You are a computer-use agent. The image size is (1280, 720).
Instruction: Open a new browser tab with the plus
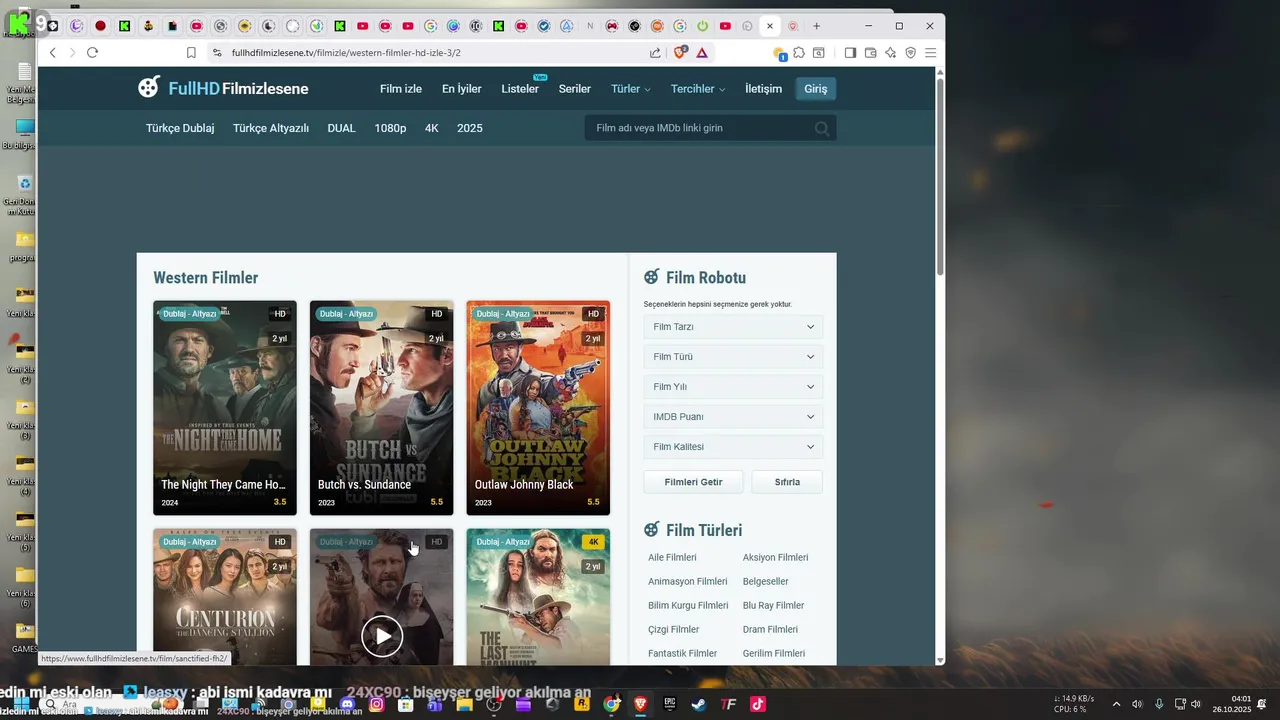[x=816, y=26]
